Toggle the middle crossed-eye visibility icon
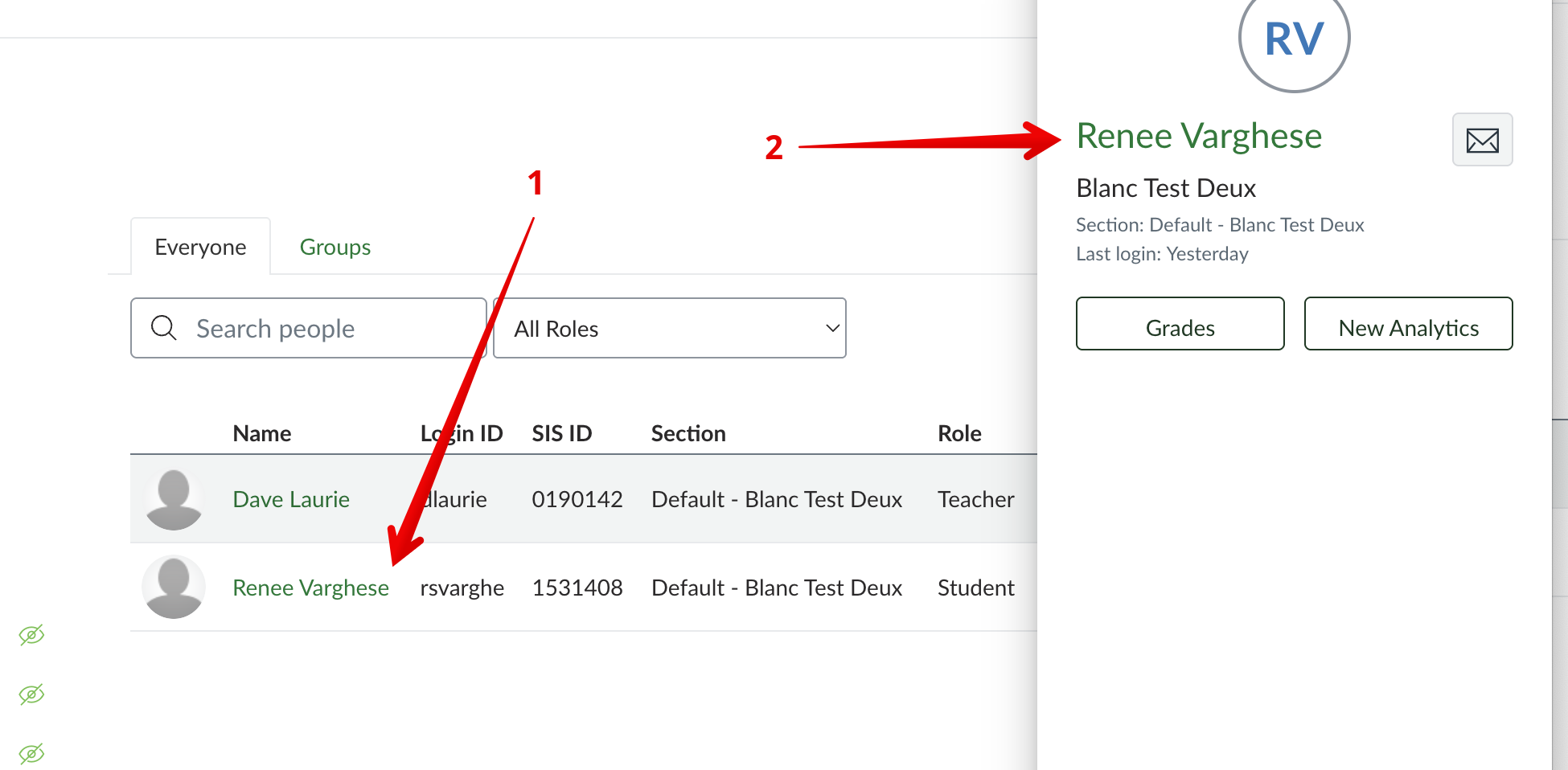This screenshot has height=770, width=1568. (31, 694)
